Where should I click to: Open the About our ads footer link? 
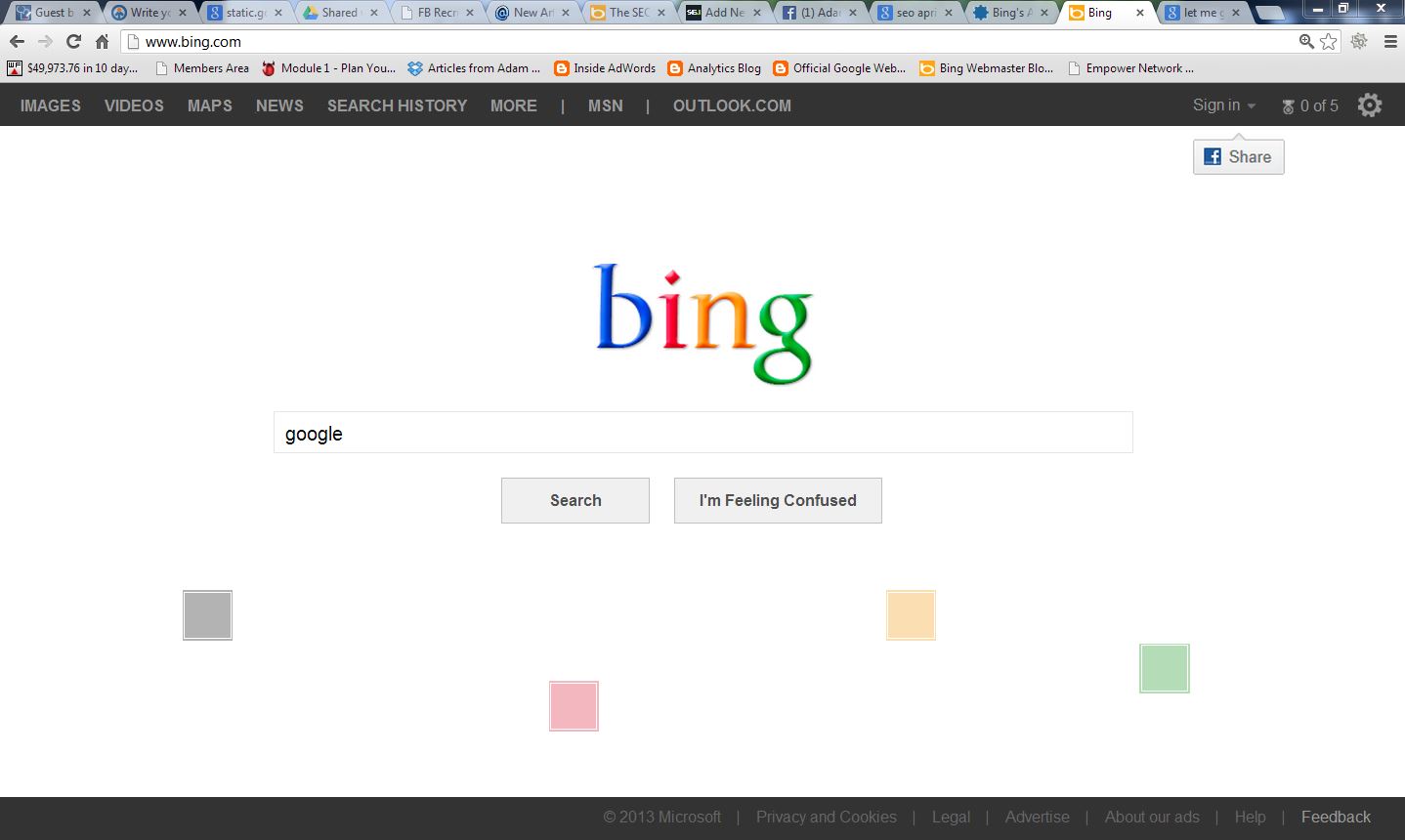1152,817
